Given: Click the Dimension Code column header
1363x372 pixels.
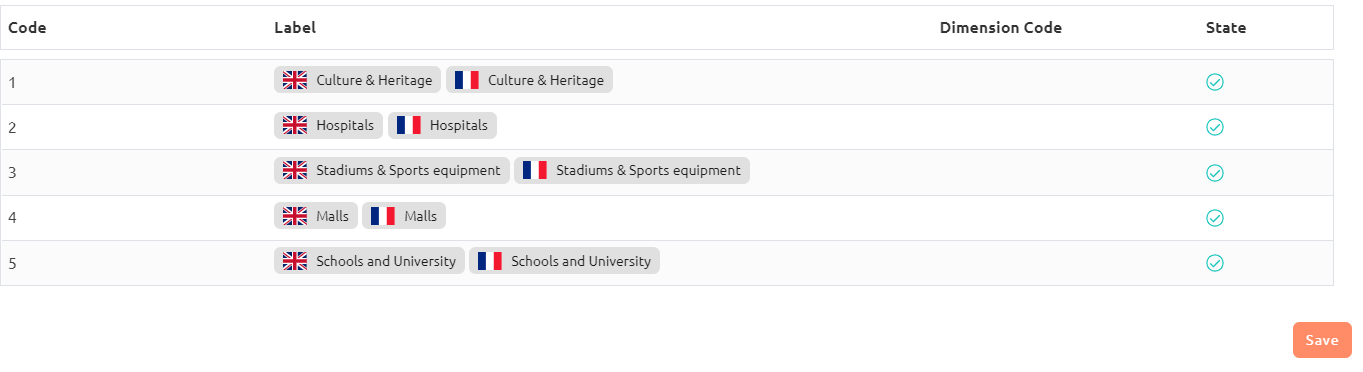Looking at the screenshot, I should coord(1001,28).
